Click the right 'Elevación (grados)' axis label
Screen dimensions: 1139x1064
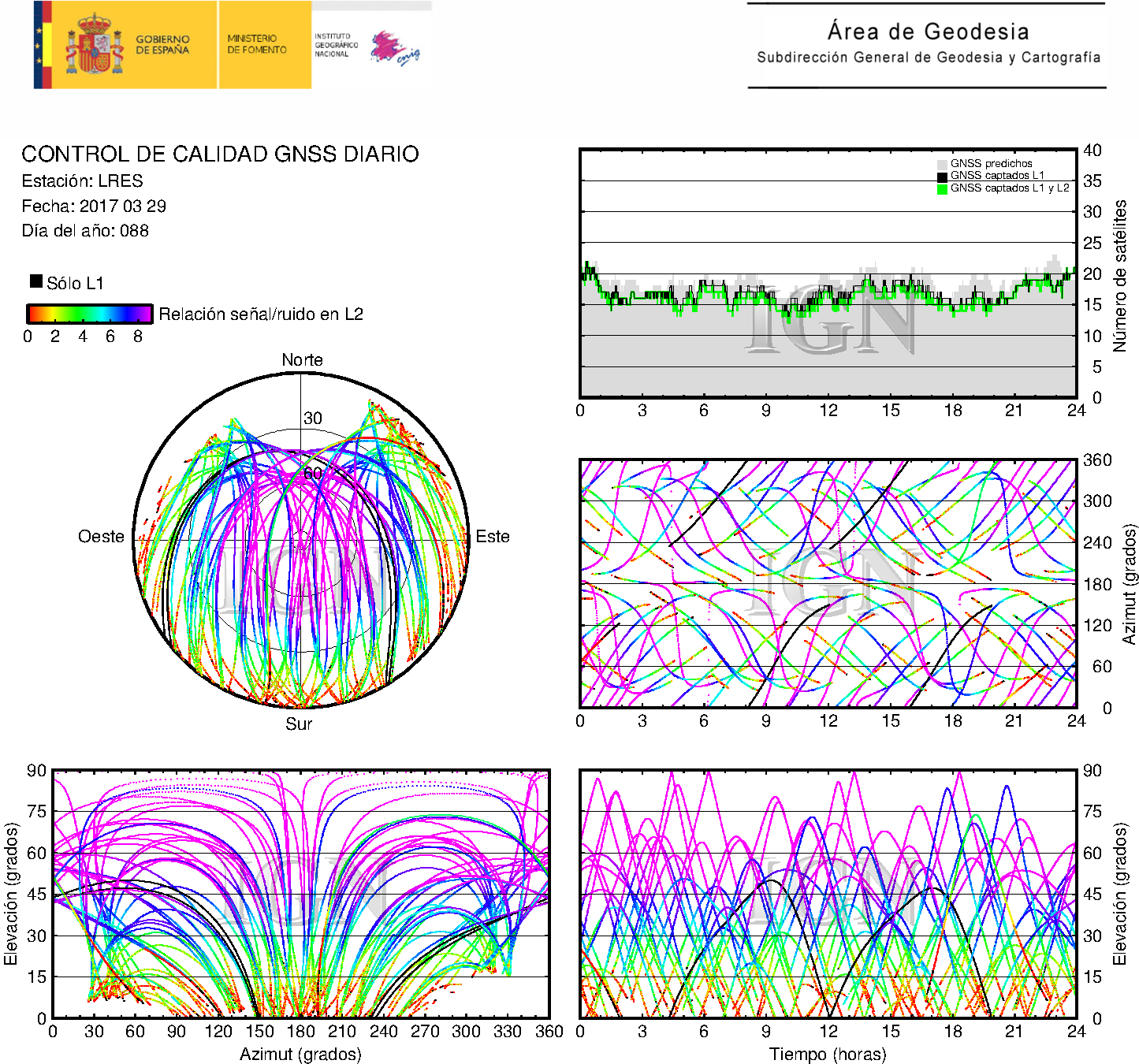(1119, 894)
